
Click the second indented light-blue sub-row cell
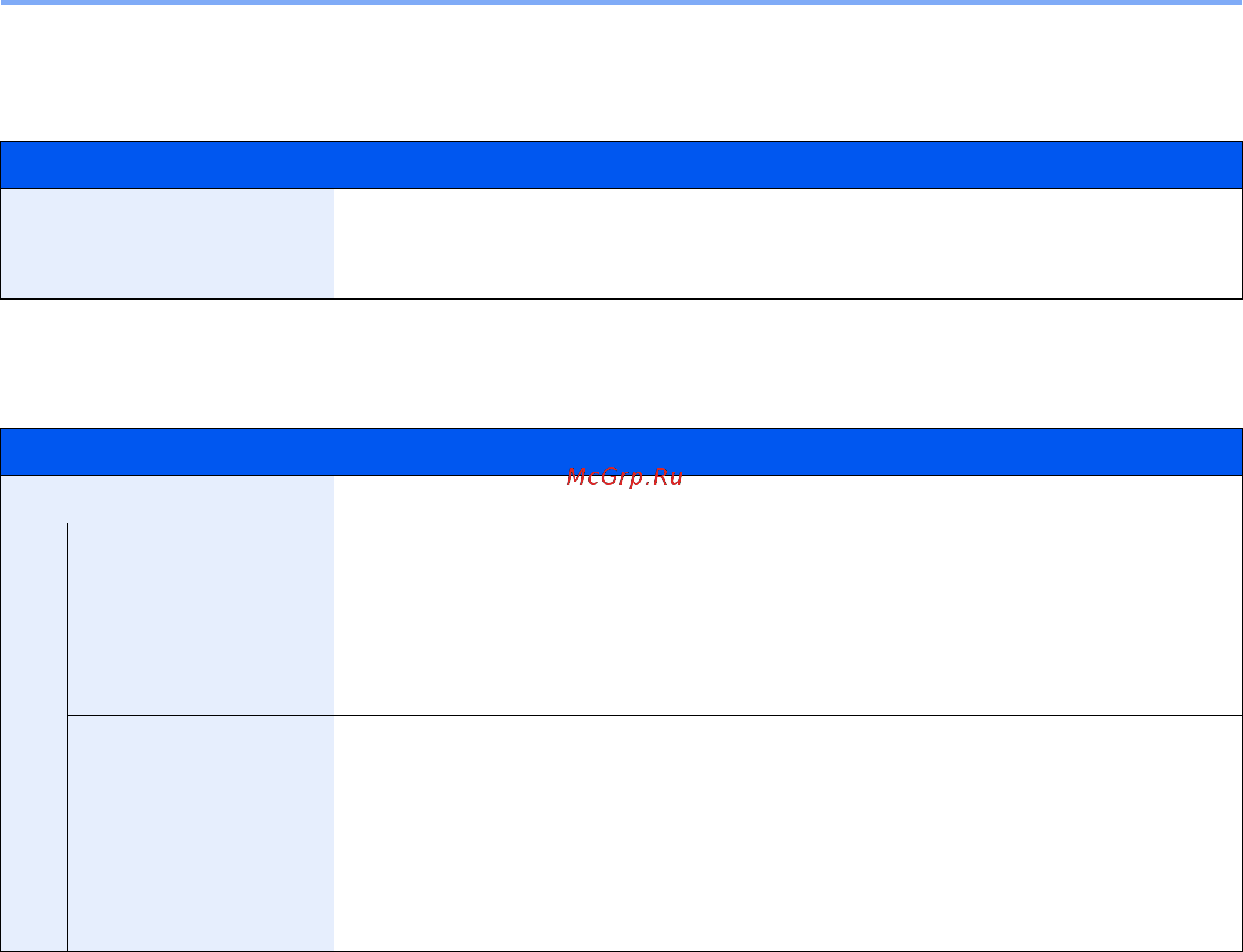201,657
